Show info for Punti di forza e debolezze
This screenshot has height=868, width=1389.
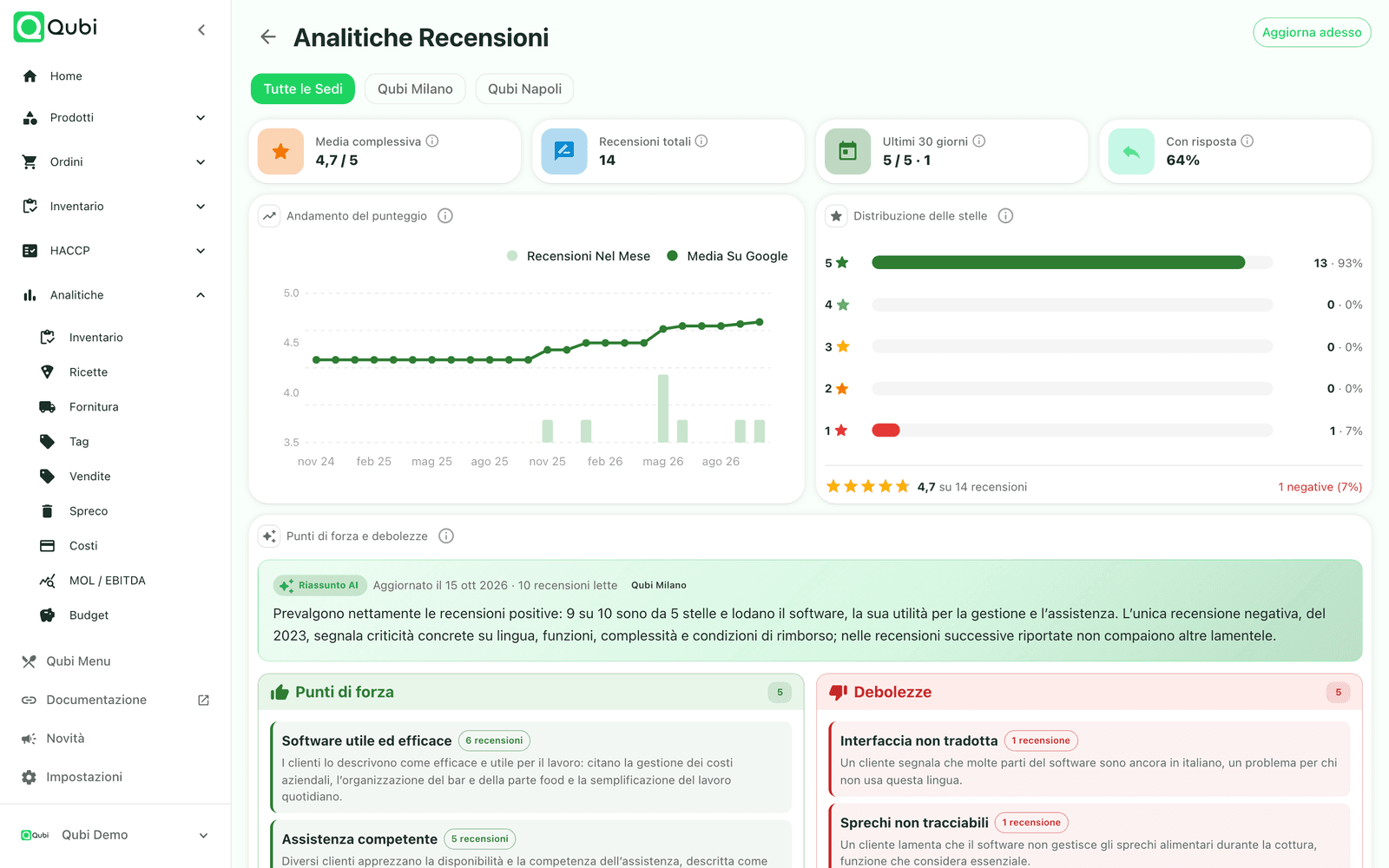(446, 536)
